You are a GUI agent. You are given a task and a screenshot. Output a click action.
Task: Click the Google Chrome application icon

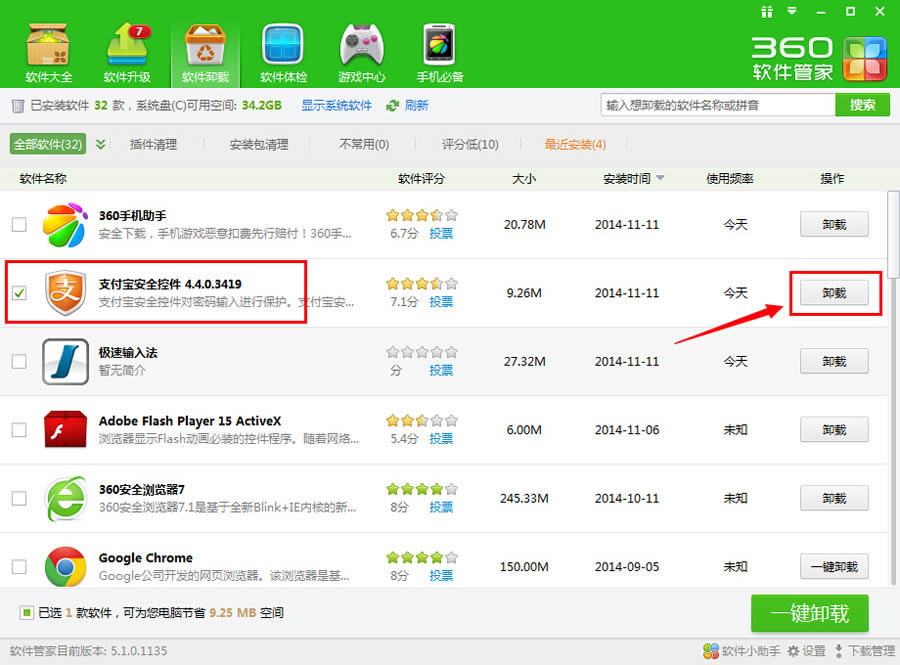click(65, 566)
